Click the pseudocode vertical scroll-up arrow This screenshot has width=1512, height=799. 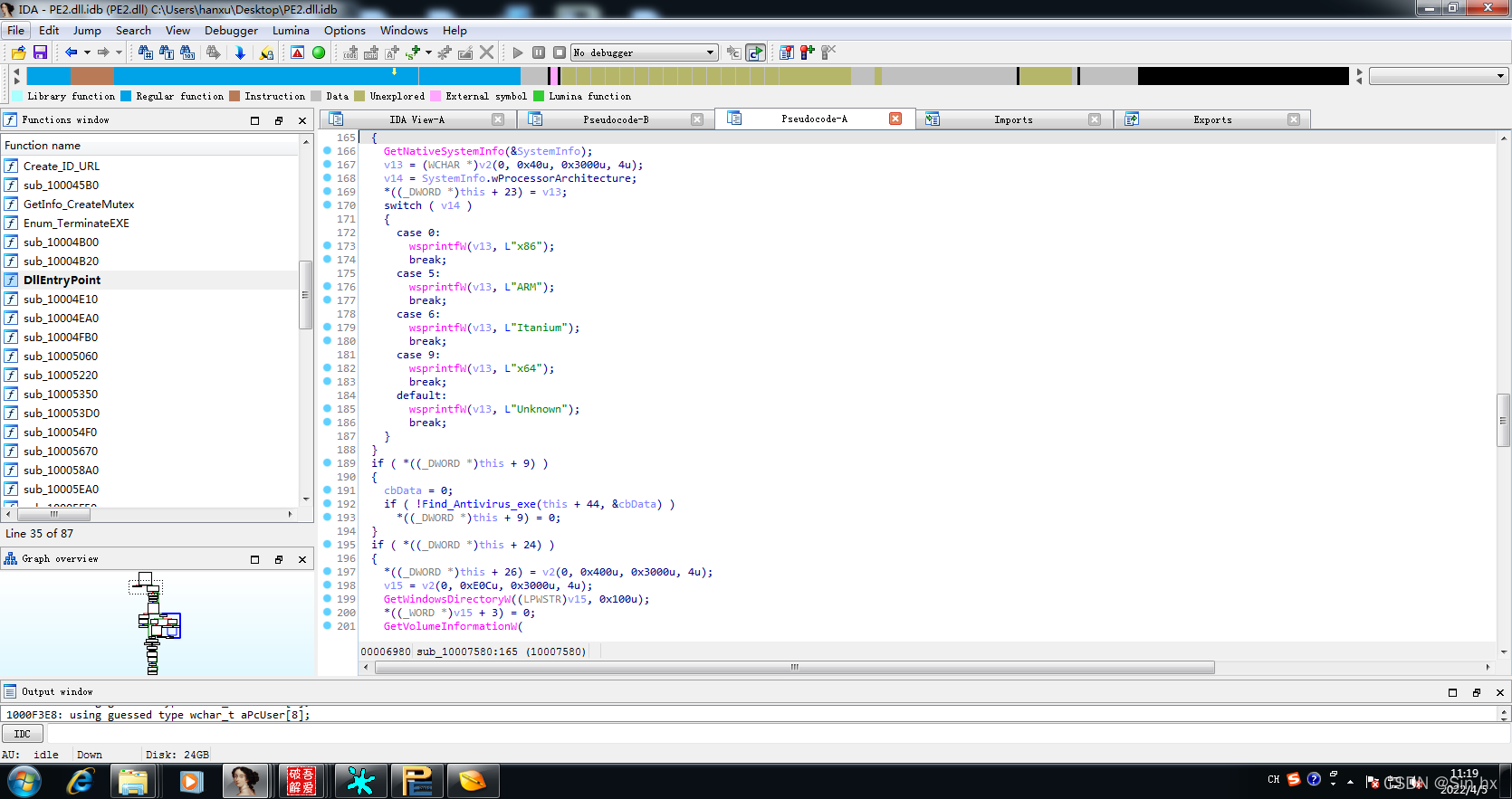tap(1504, 138)
